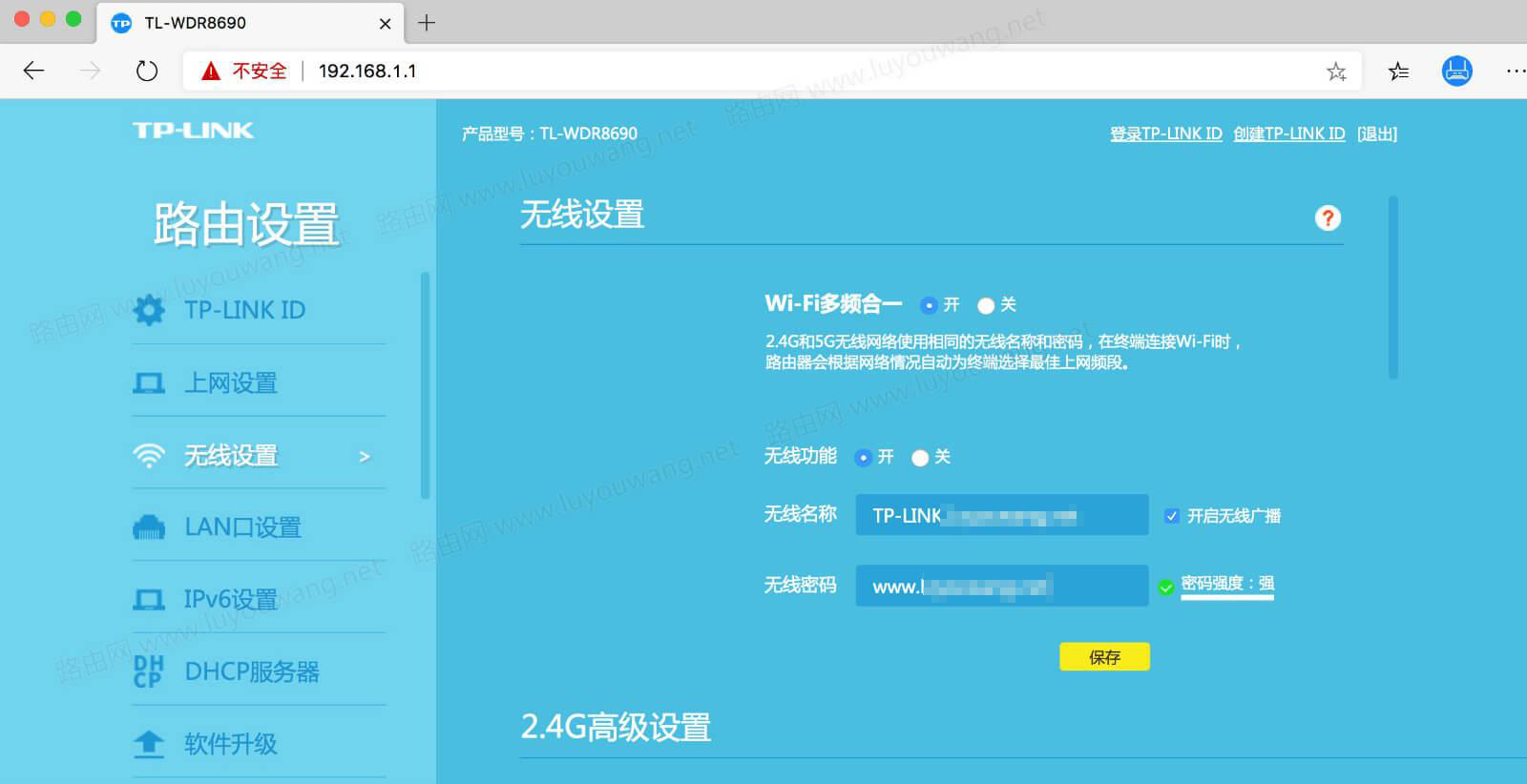Image resolution: width=1527 pixels, height=784 pixels.
Task: Click the not-secure warning triangle icon
Action: (211, 71)
